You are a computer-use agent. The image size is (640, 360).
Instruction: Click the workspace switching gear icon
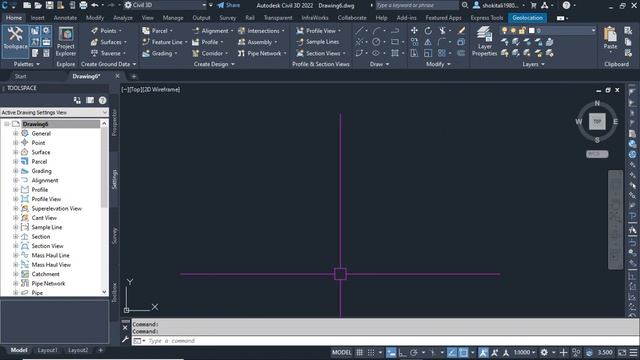(544, 352)
